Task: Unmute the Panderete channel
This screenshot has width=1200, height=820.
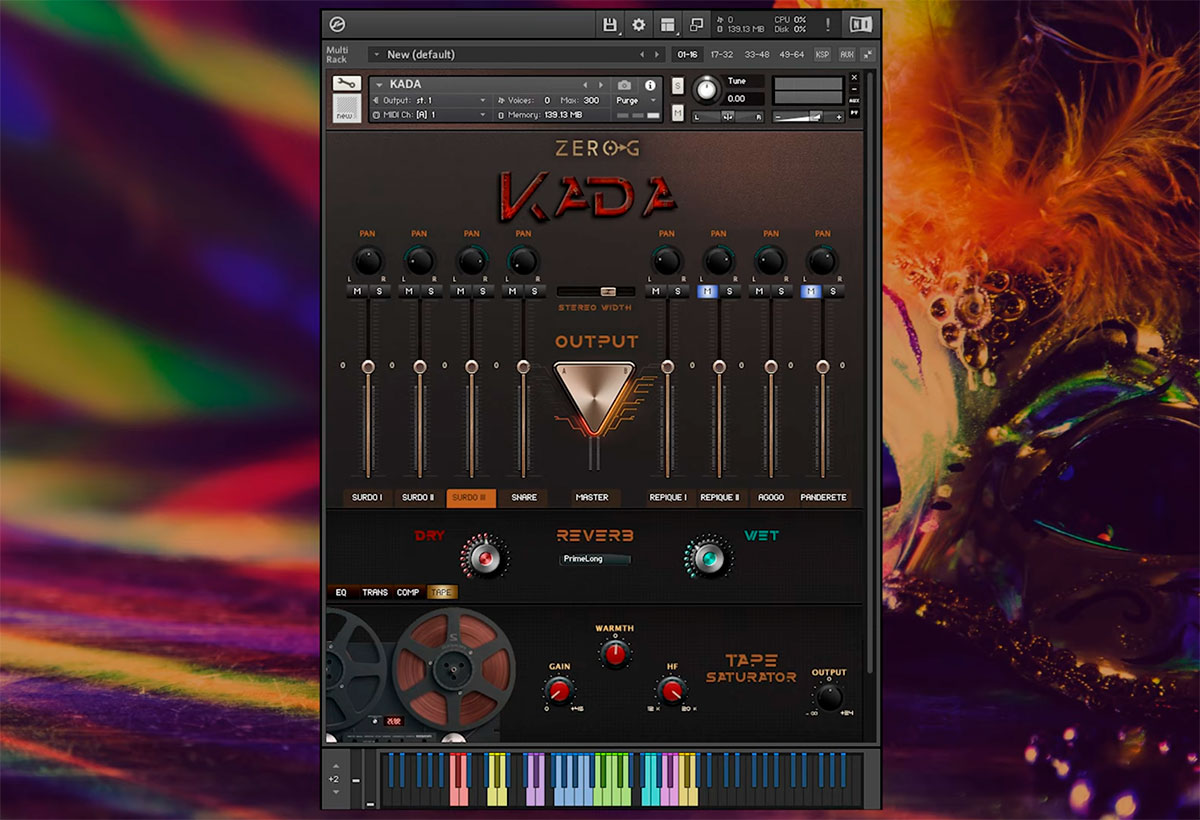Action: click(811, 291)
